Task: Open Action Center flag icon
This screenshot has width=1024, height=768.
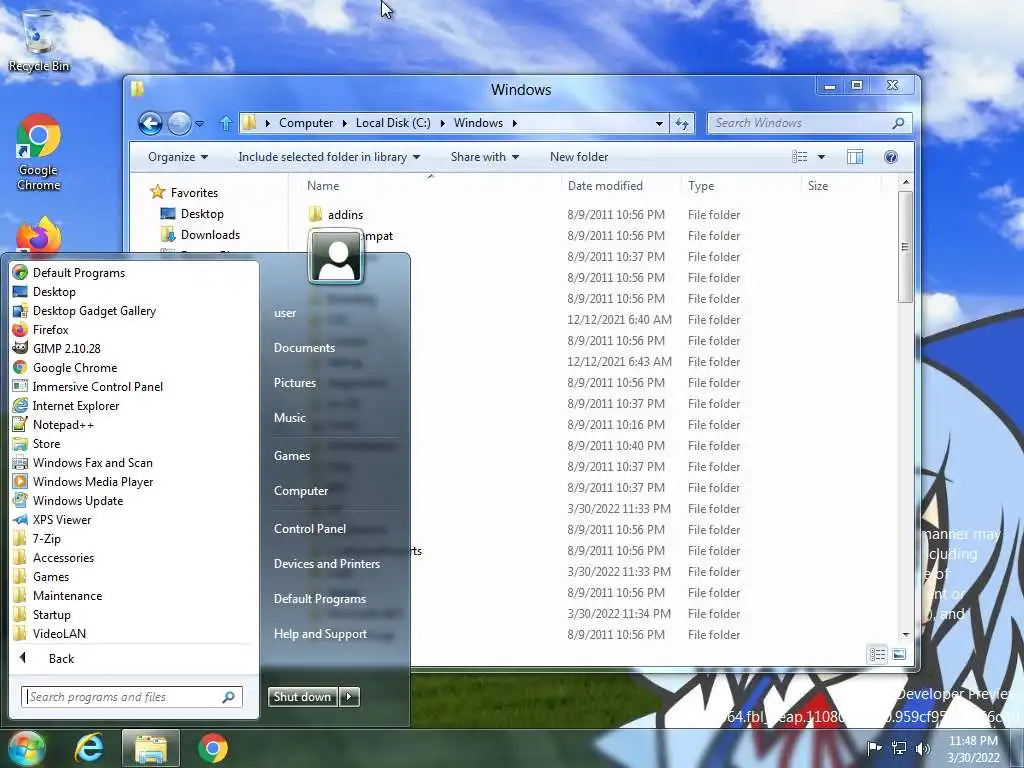Action: pos(874,748)
